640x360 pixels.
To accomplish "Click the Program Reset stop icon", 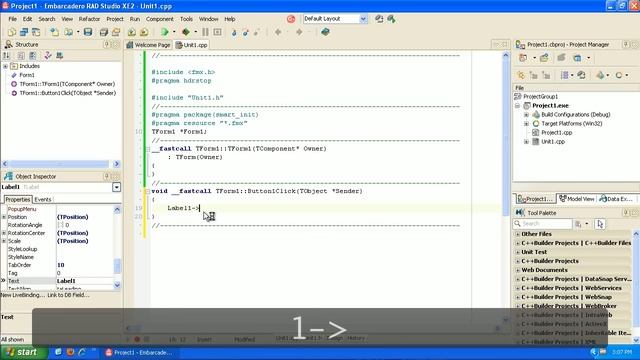I will coord(217,32).
